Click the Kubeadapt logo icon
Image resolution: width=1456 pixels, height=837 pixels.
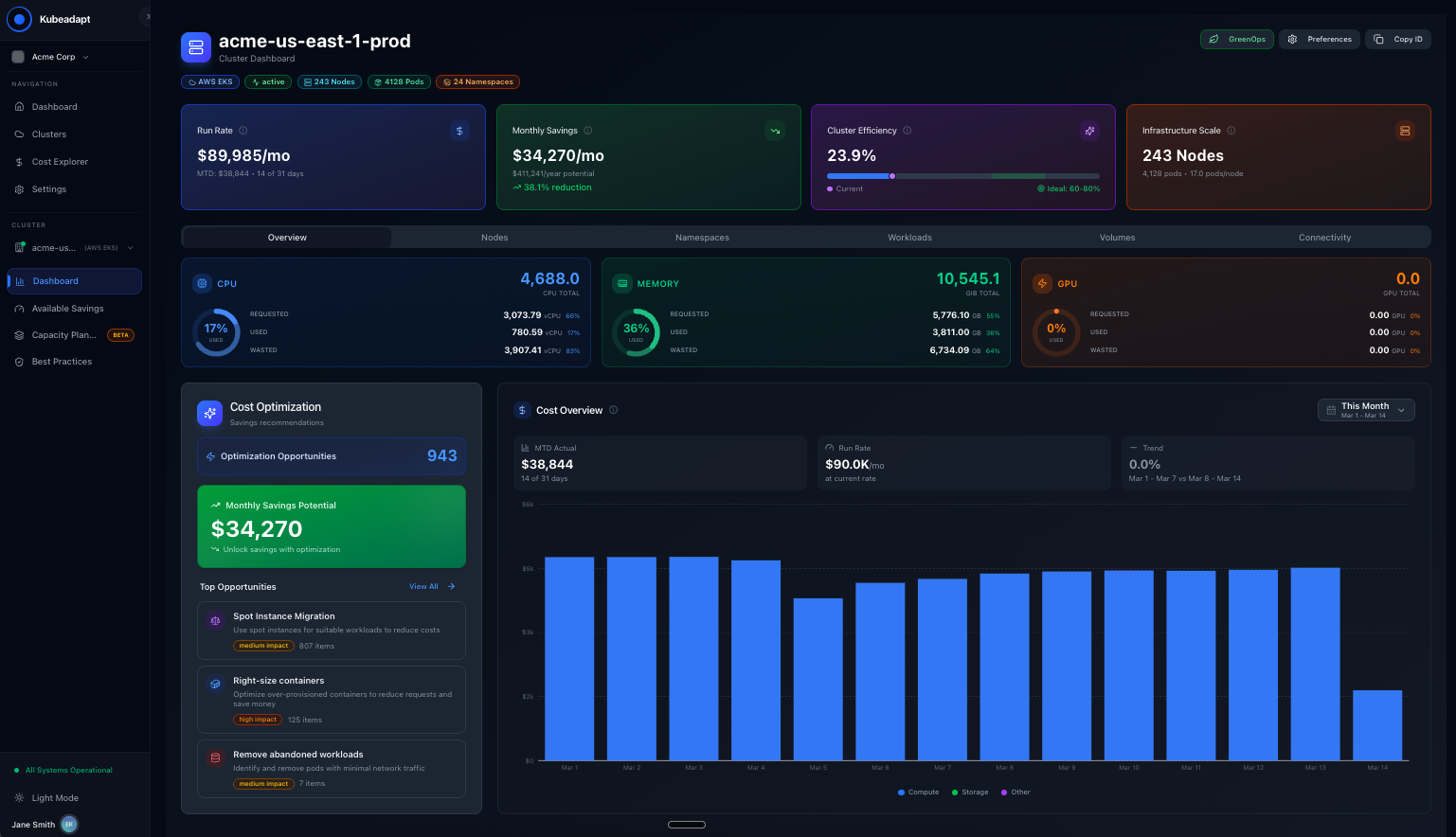coord(19,19)
